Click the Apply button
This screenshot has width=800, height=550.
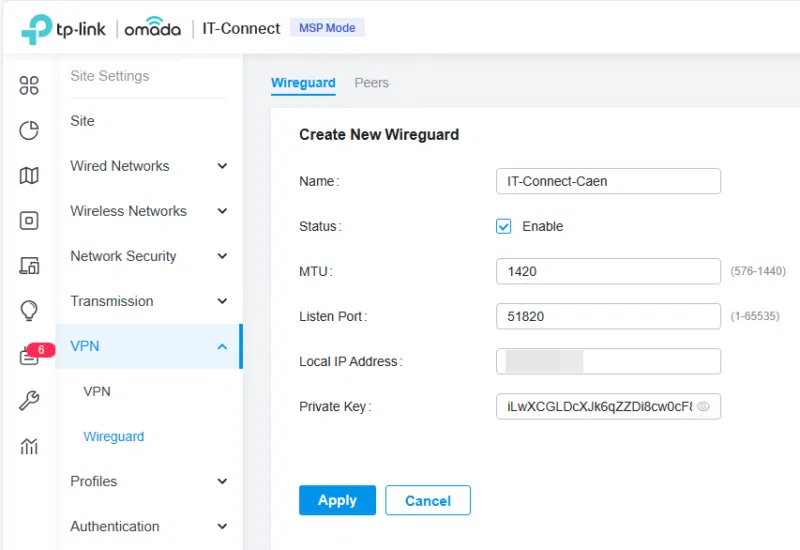coord(337,500)
